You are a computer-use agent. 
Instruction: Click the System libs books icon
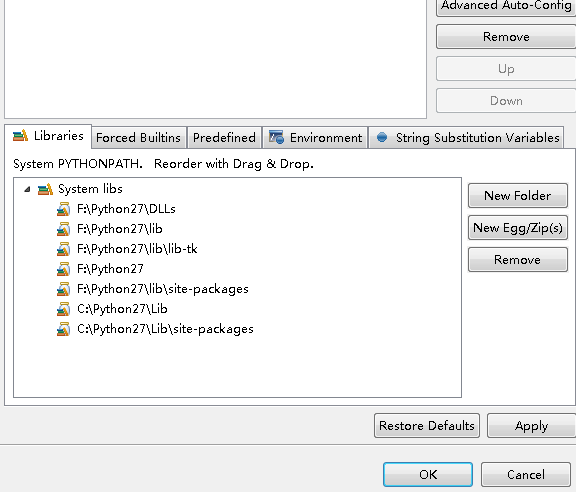pos(45,189)
